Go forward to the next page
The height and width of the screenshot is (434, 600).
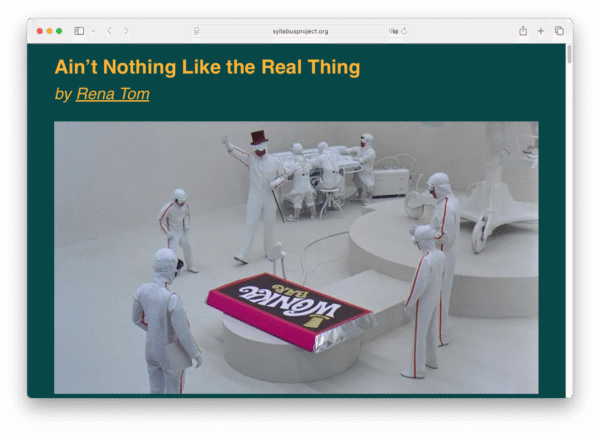(126, 31)
